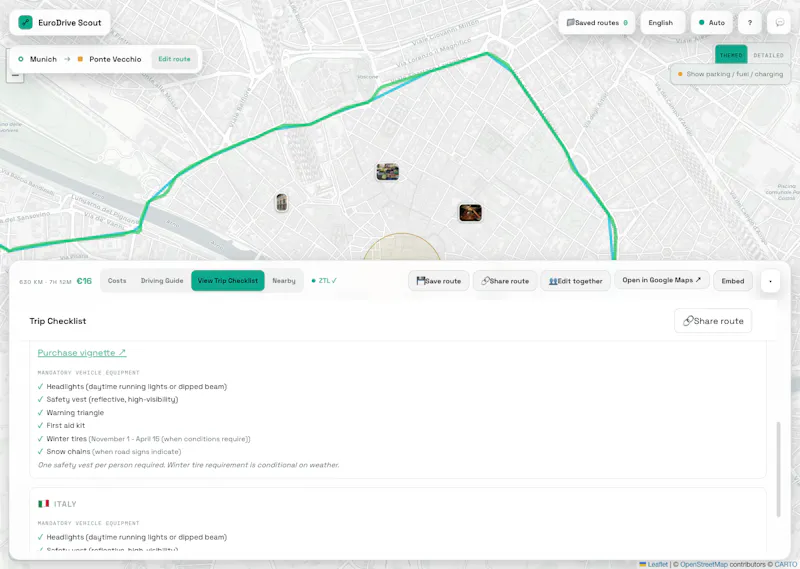Click the orange Ponte Vecchio destination square
Screen dimensions: 800x569
tap(80, 59)
